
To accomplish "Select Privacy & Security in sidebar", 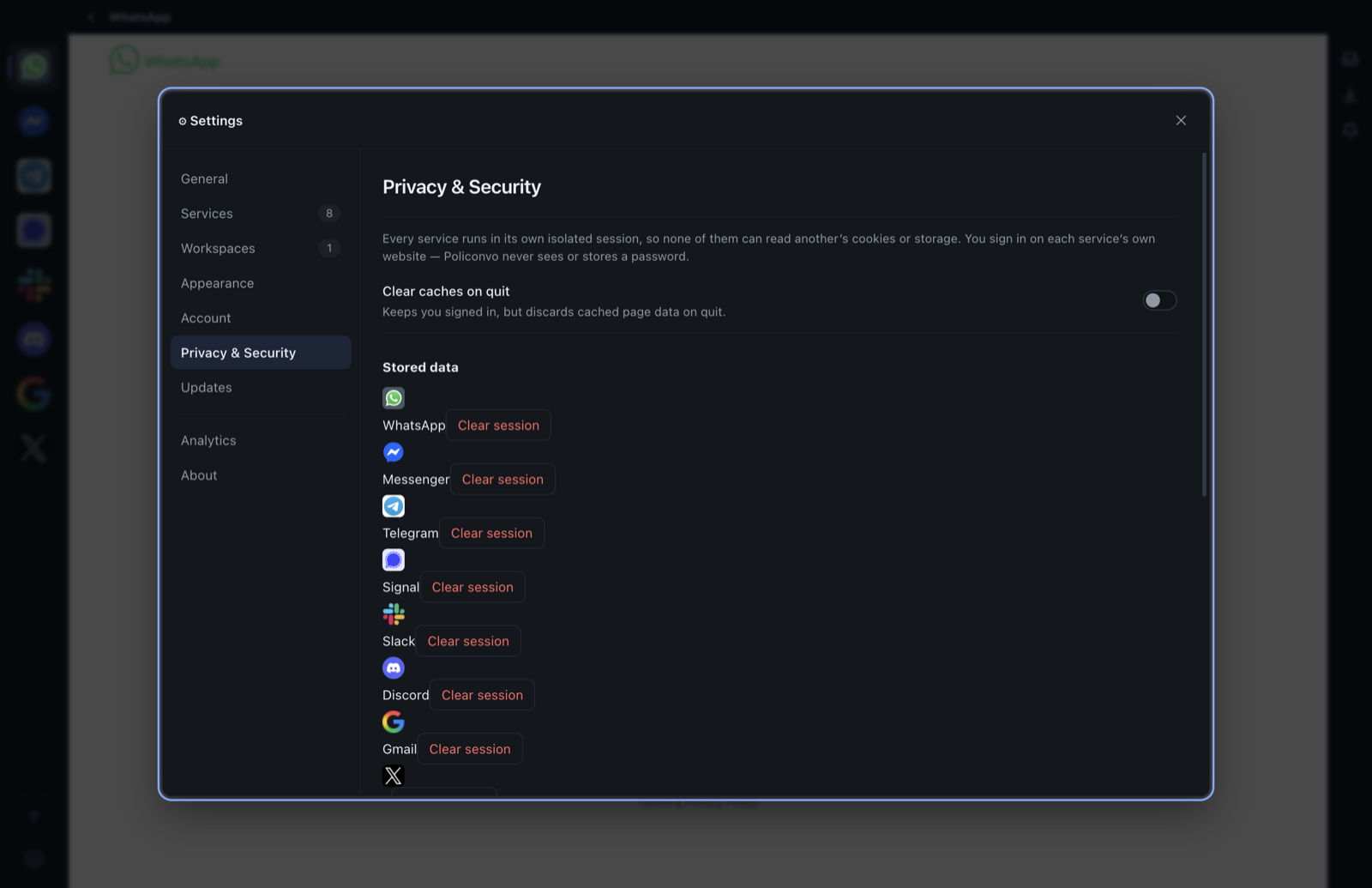I will (x=261, y=353).
